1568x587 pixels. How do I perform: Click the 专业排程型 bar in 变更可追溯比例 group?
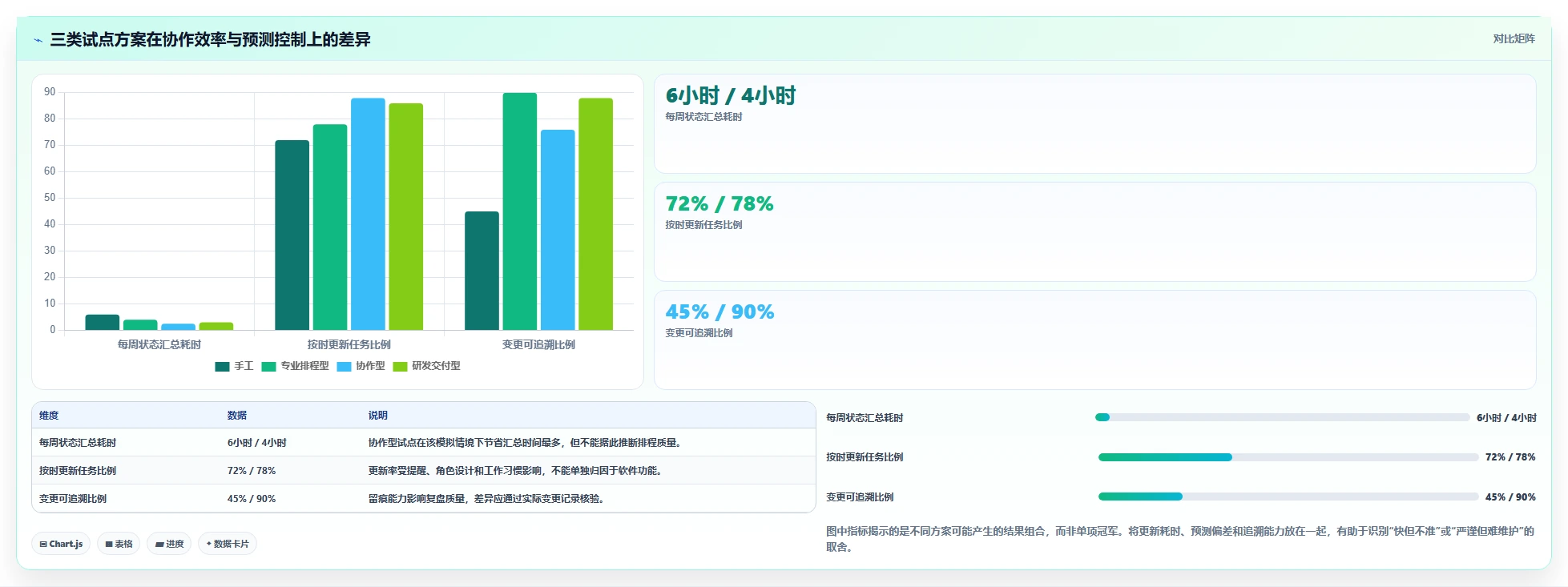coord(520,211)
